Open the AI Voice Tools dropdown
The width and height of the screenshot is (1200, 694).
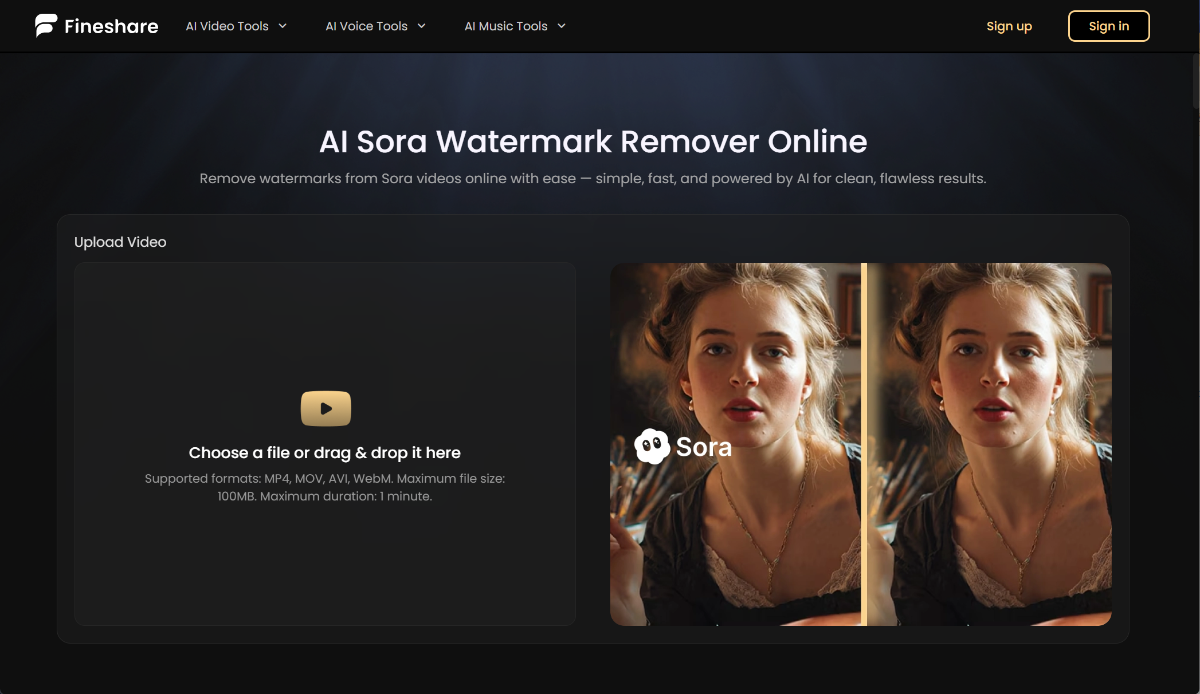tap(368, 26)
